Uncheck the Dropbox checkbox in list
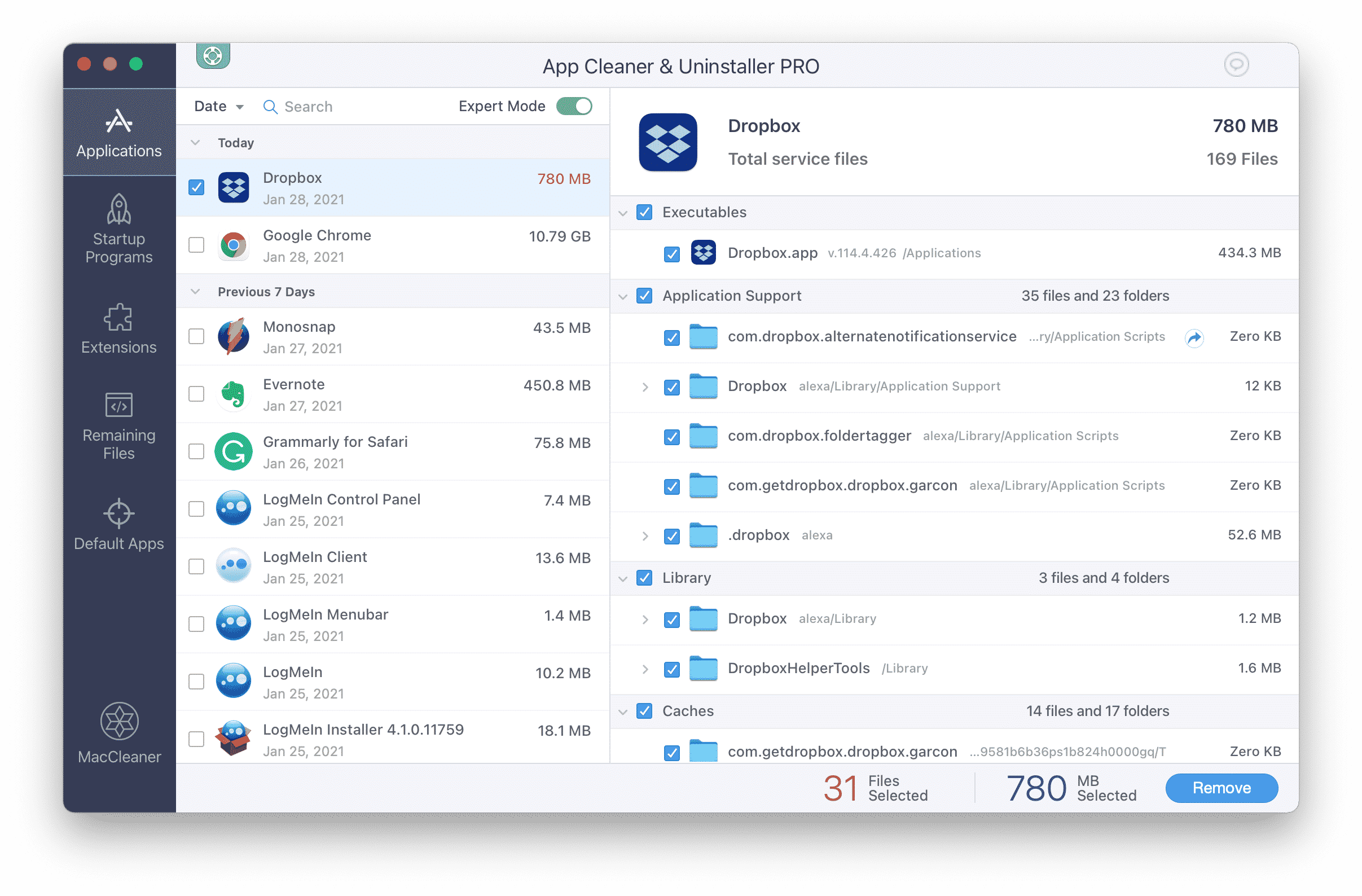Viewport: 1362px width, 896px height. [197, 188]
